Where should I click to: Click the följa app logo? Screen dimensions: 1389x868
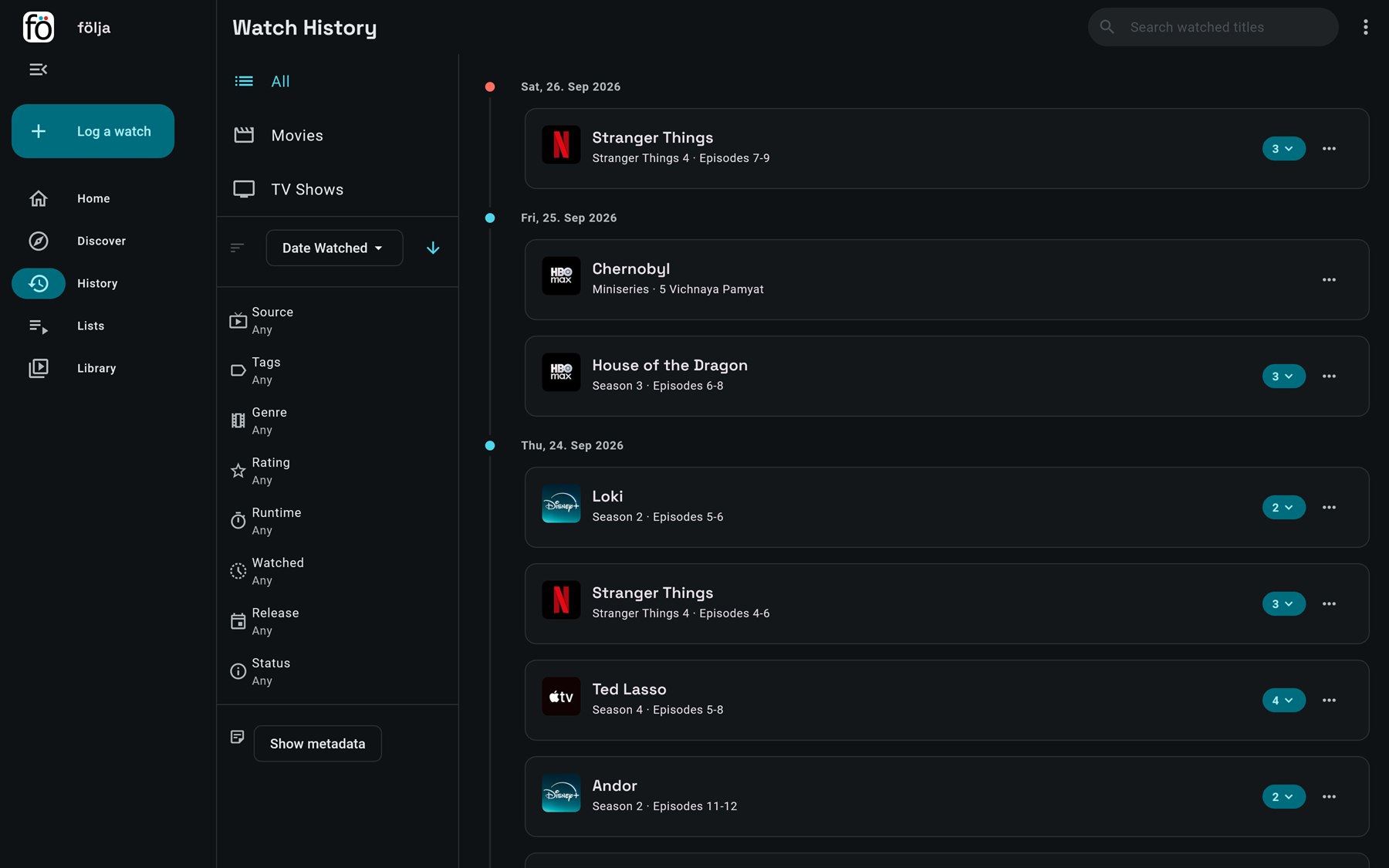(38, 27)
